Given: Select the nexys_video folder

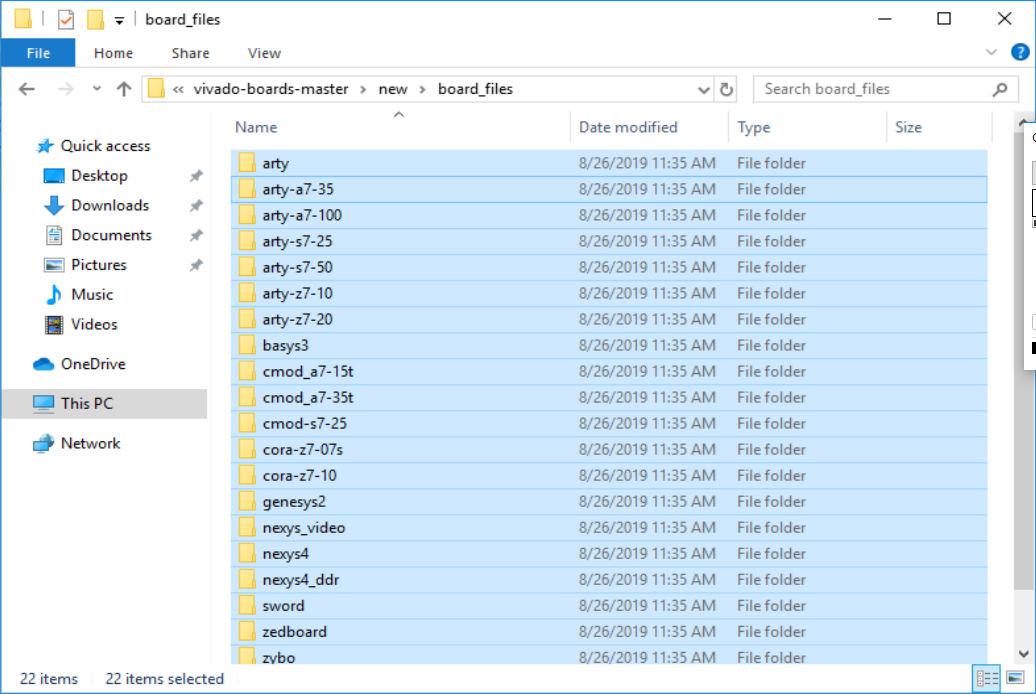Looking at the screenshot, I should (x=609, y=528).
